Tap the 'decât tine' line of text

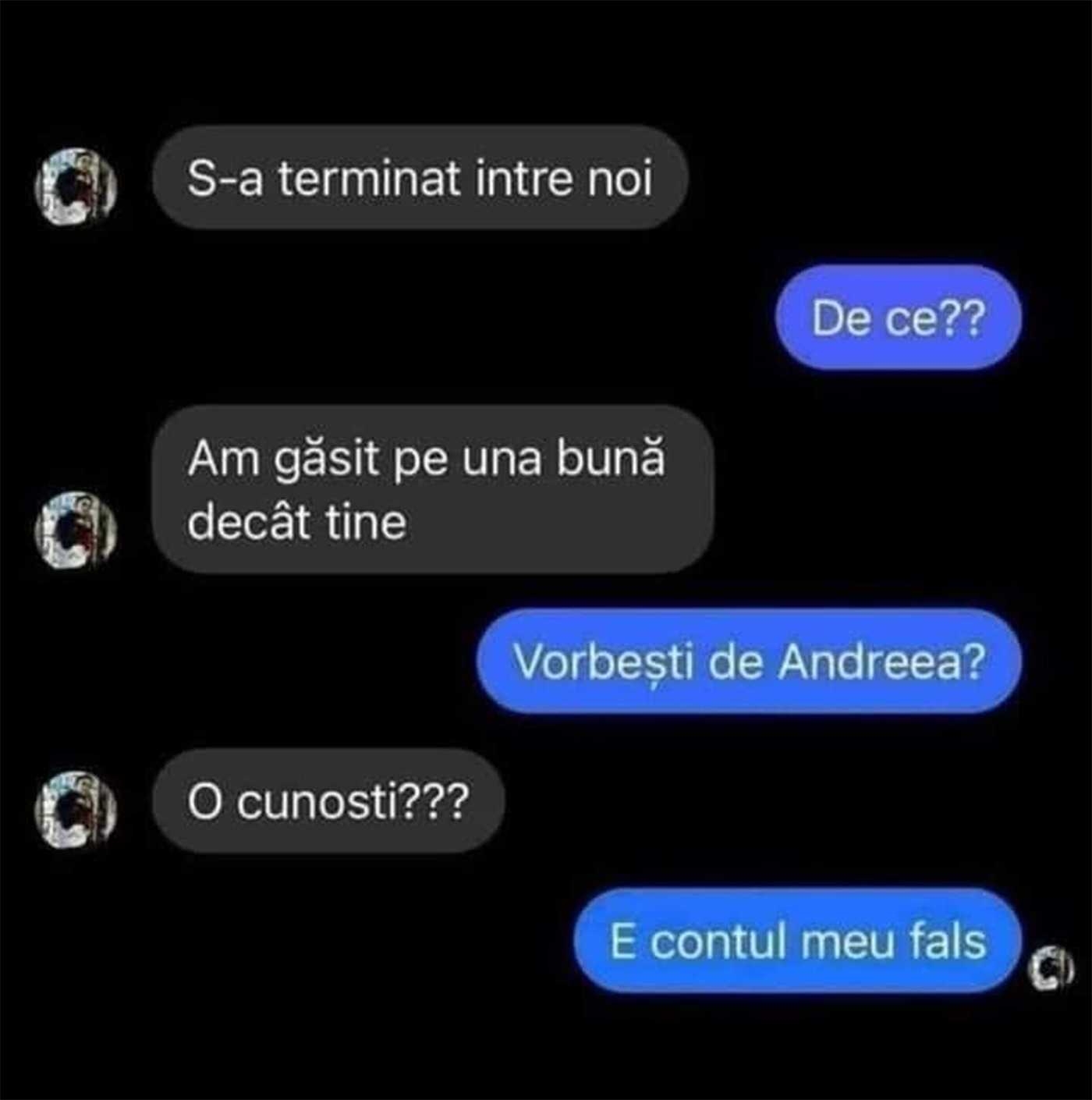pyautogui.click(x=296, y=521)
